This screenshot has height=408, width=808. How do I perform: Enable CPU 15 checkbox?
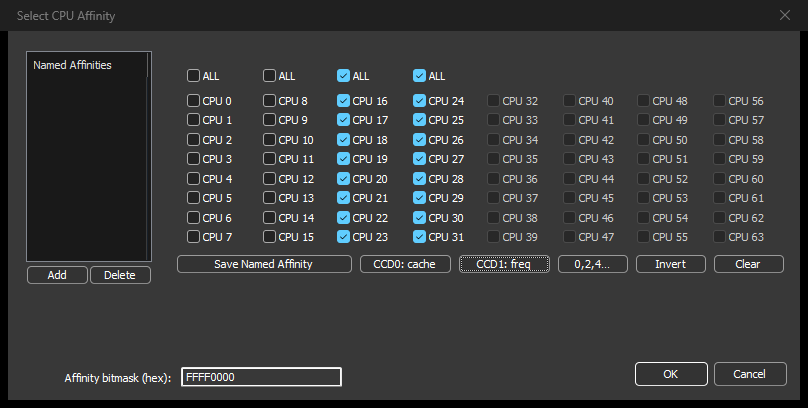[269, 237]
